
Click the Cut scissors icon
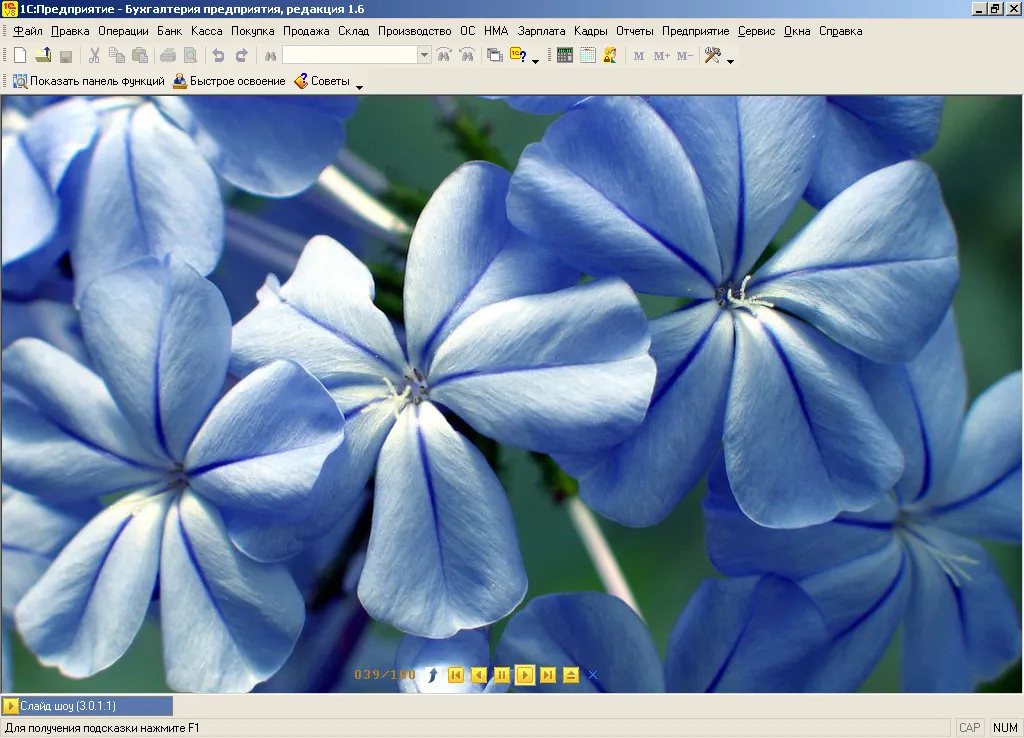(x=94, y=56)
